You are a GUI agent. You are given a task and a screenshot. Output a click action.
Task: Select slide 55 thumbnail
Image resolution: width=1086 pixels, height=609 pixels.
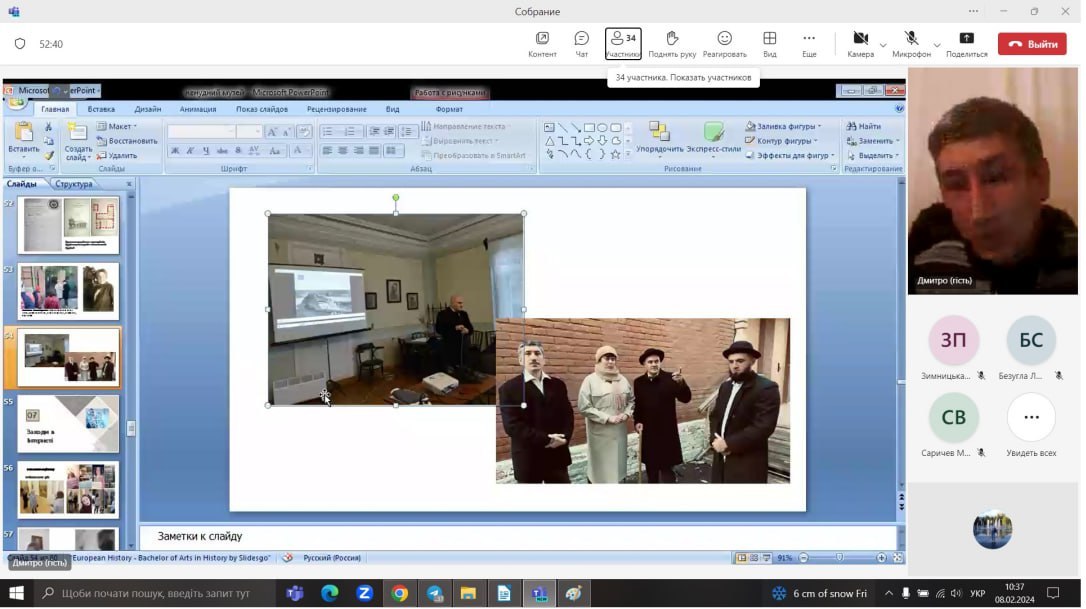(x=68, y=423)
